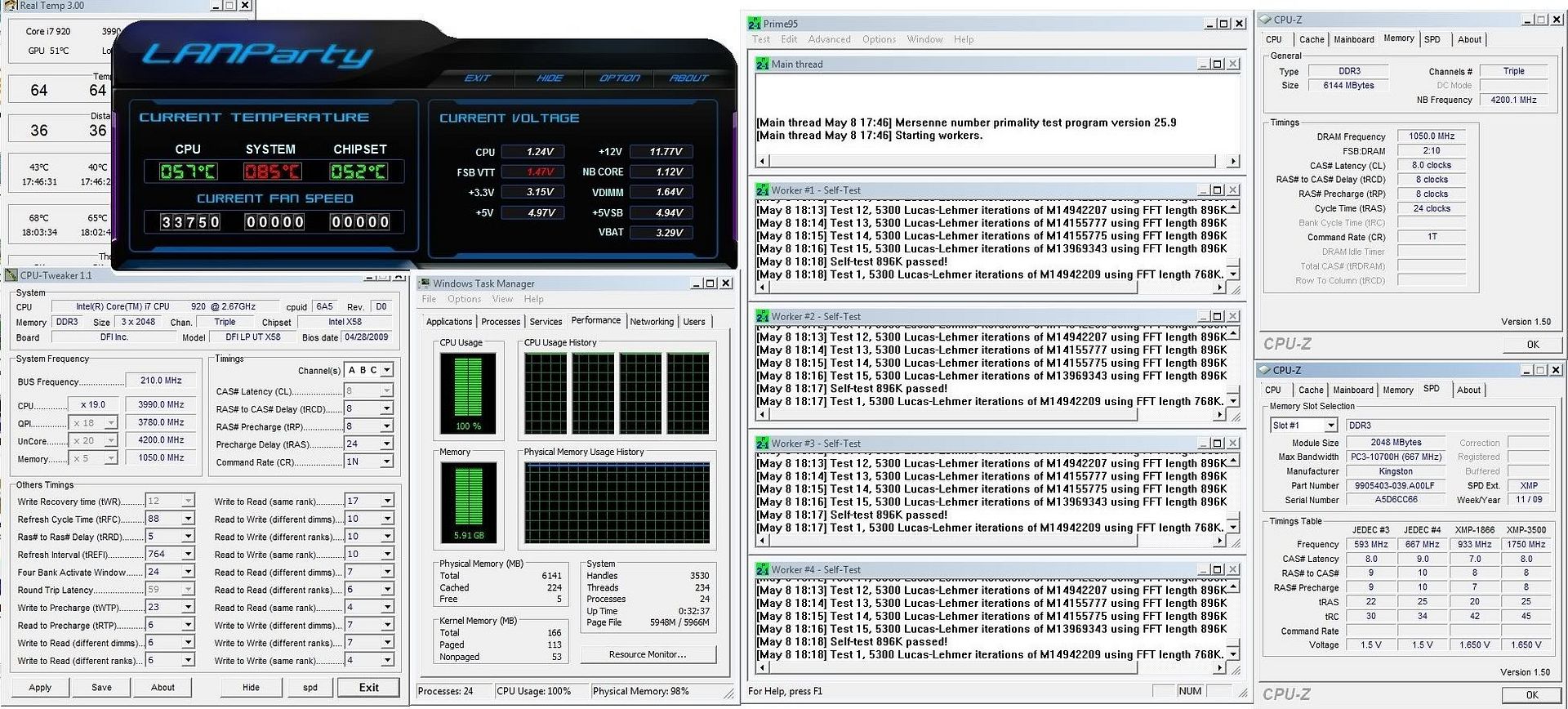Switch to Cache tab in lower CPU-Z
The image size is (1568, 709).
click(1311, 390)
